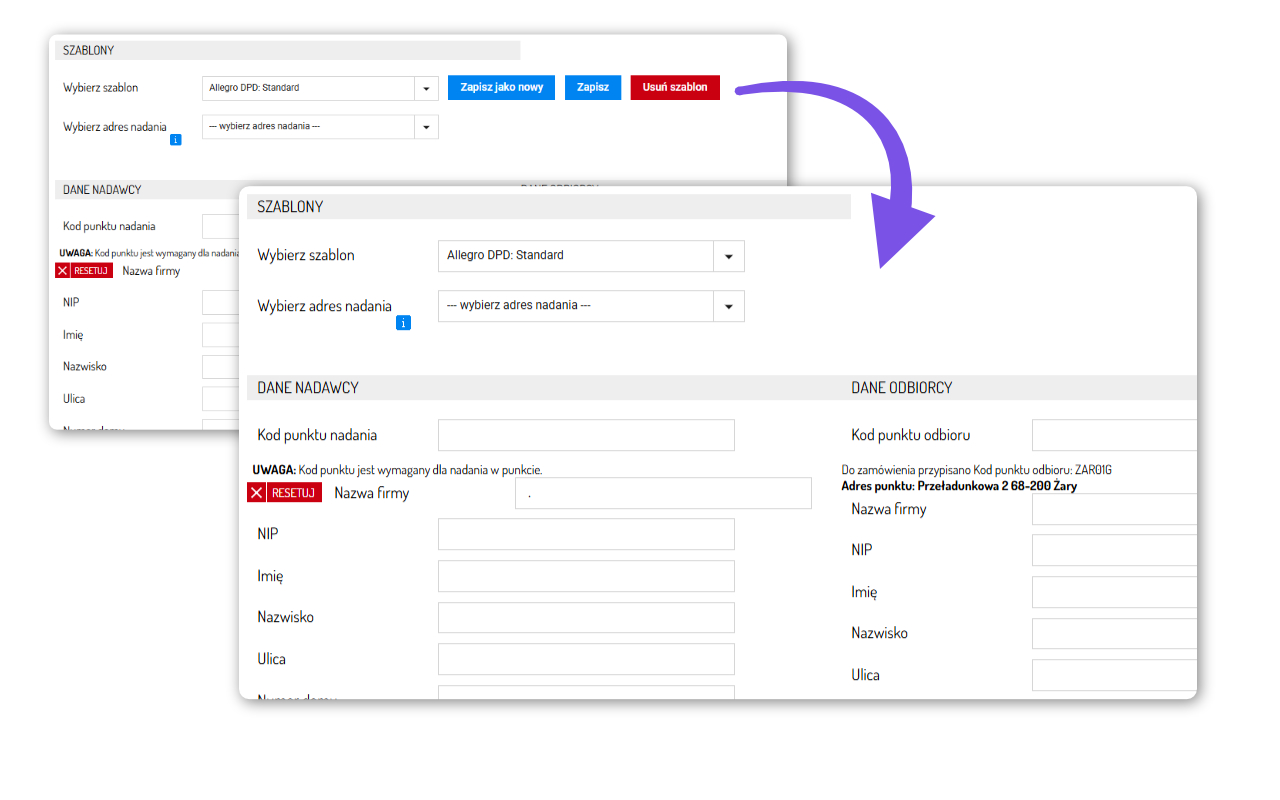This screenshot has height=800, width=1280.
Task: Open the front panel "Wybierz szablon" dropdown arrow
Action: pos(728,256)
